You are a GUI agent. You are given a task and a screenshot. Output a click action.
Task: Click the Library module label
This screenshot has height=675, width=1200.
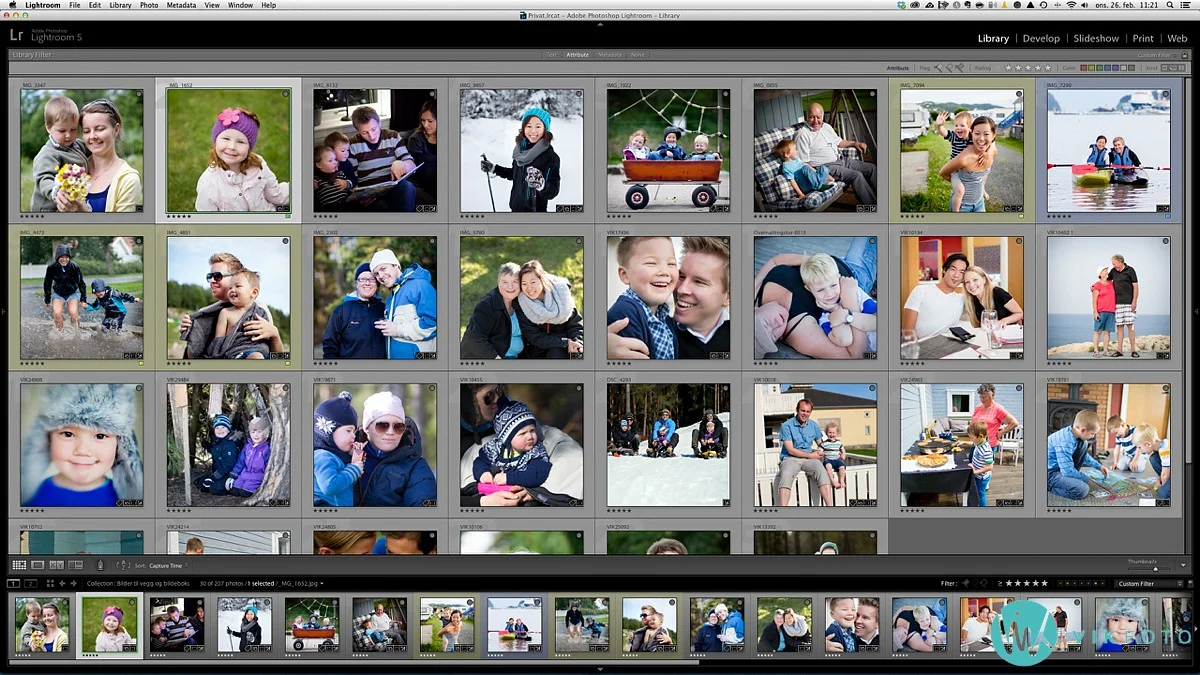coord(993,38)
